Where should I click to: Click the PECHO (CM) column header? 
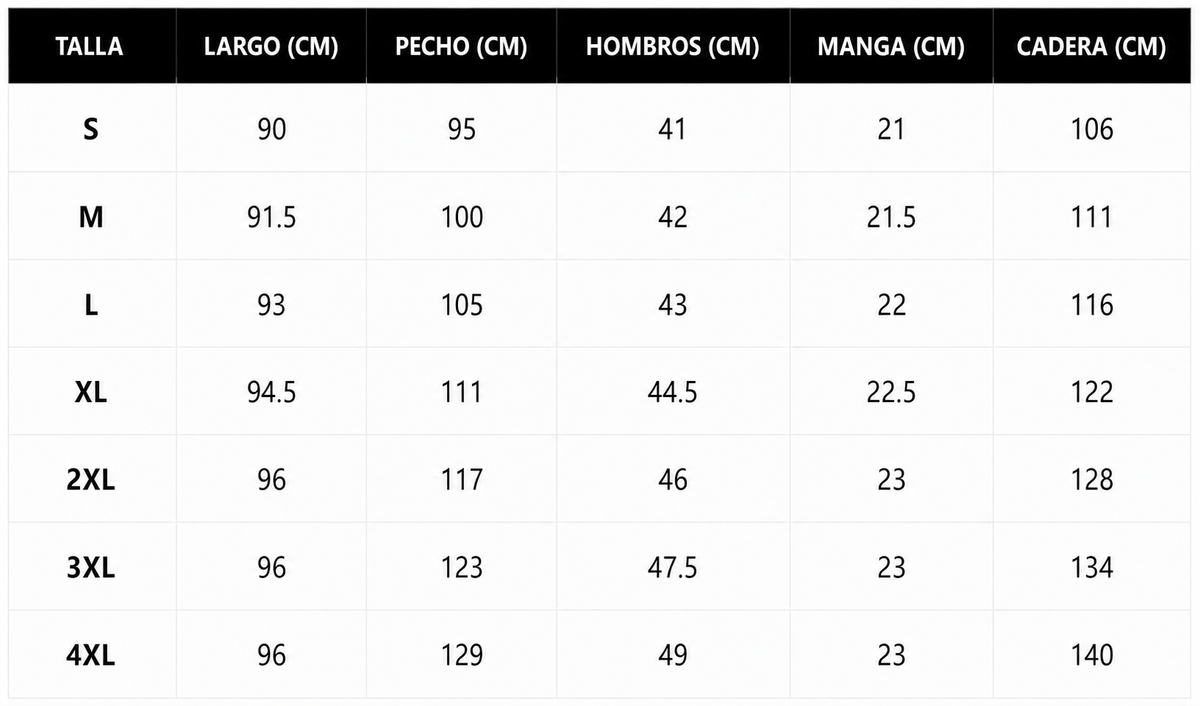[x=461, y=47]
